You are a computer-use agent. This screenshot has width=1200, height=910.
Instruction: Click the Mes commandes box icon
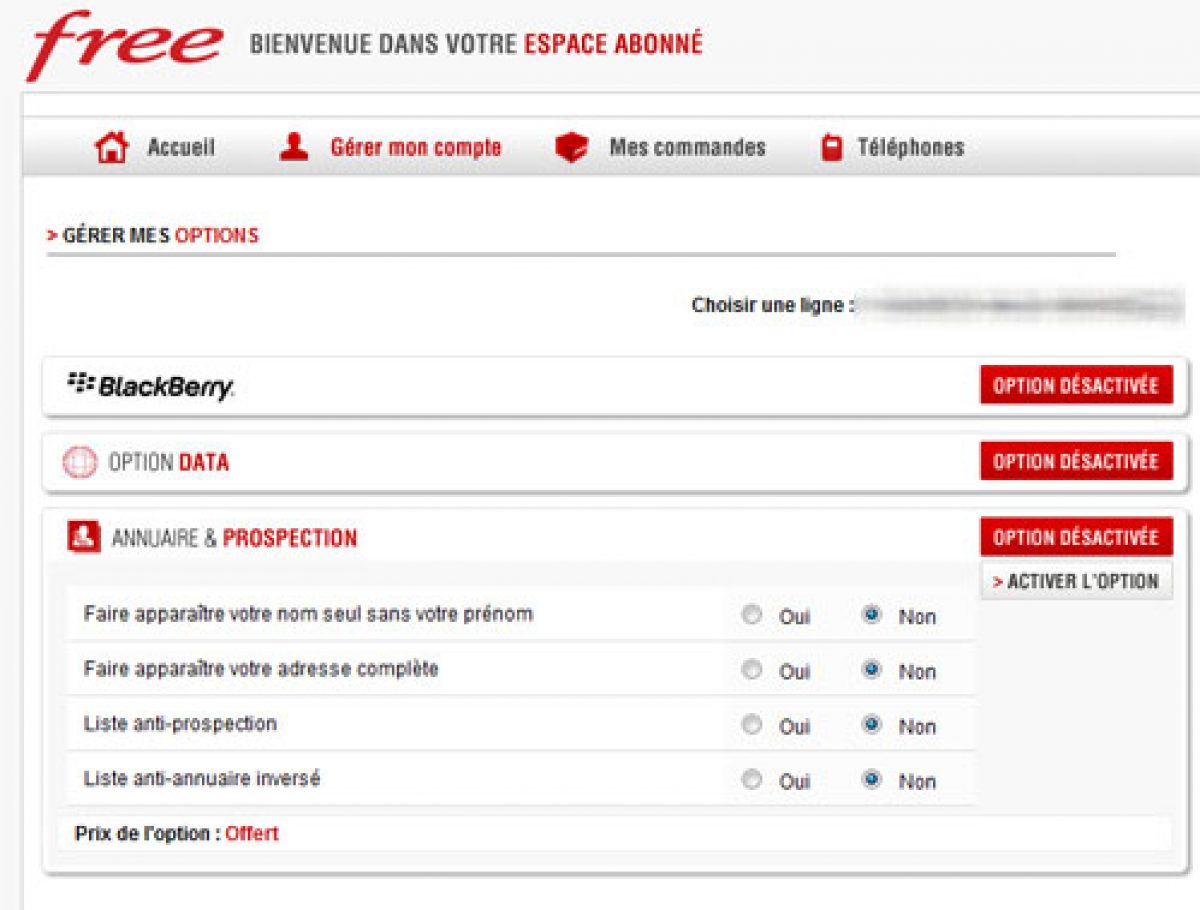[571, 148]
